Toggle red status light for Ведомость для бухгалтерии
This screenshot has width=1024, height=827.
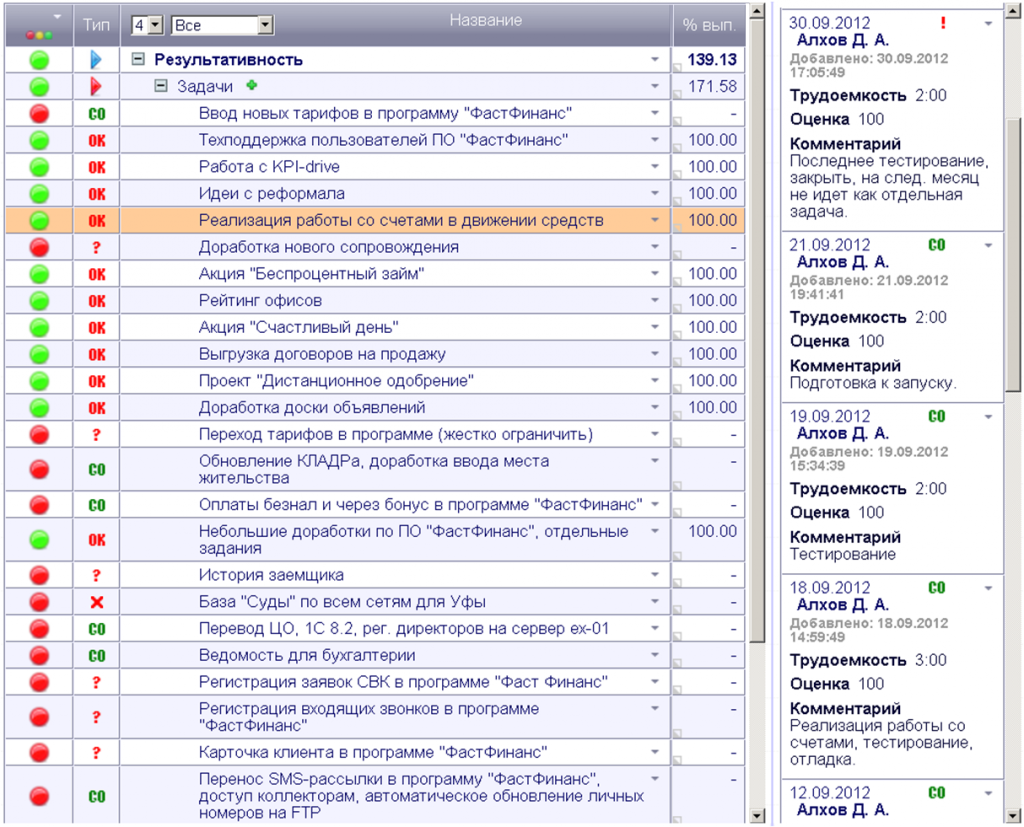click(39, 655)
